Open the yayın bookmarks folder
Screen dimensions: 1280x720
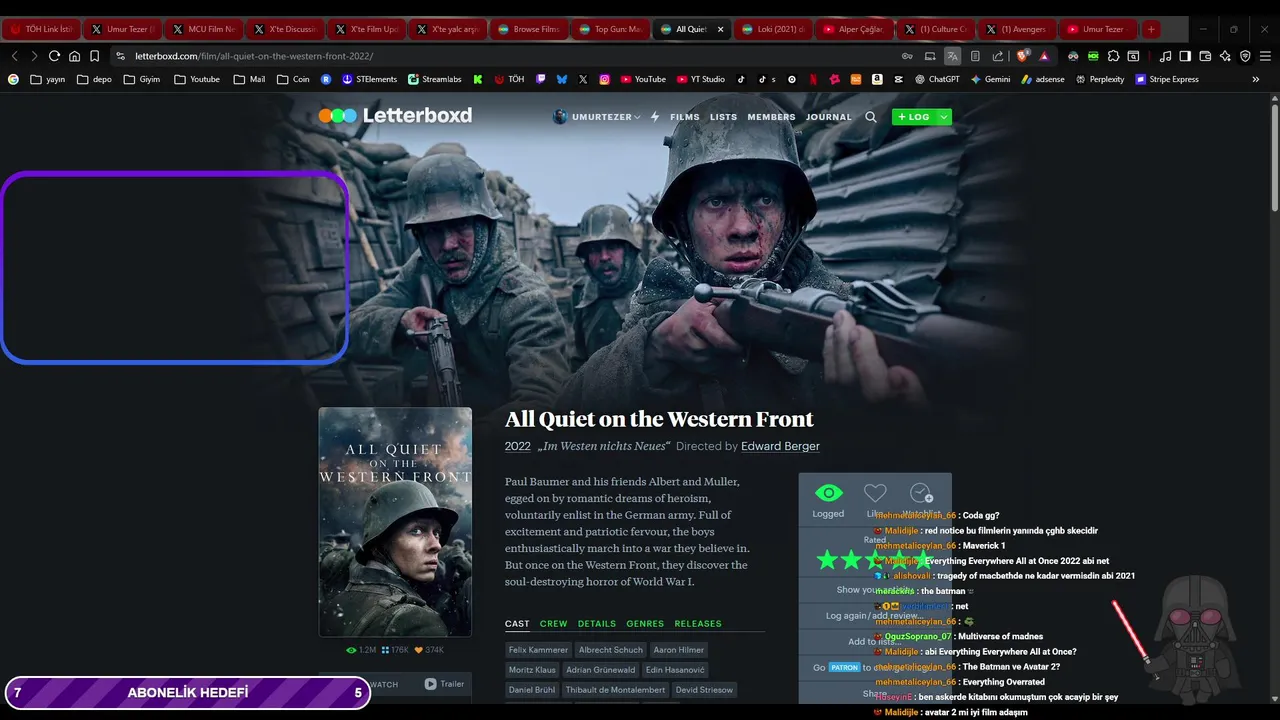pyautogui.click(x=47, y=79)
